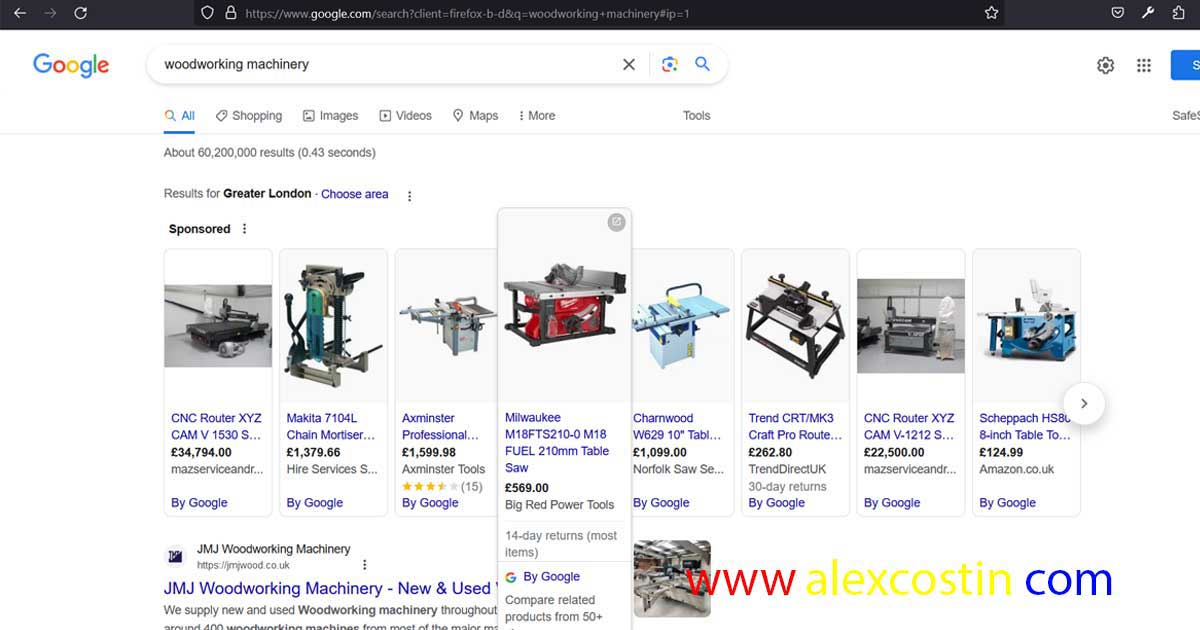Open the Firefox extensions puzzle icon
Screen dimensions: 1200x630
pos(1180,13)
